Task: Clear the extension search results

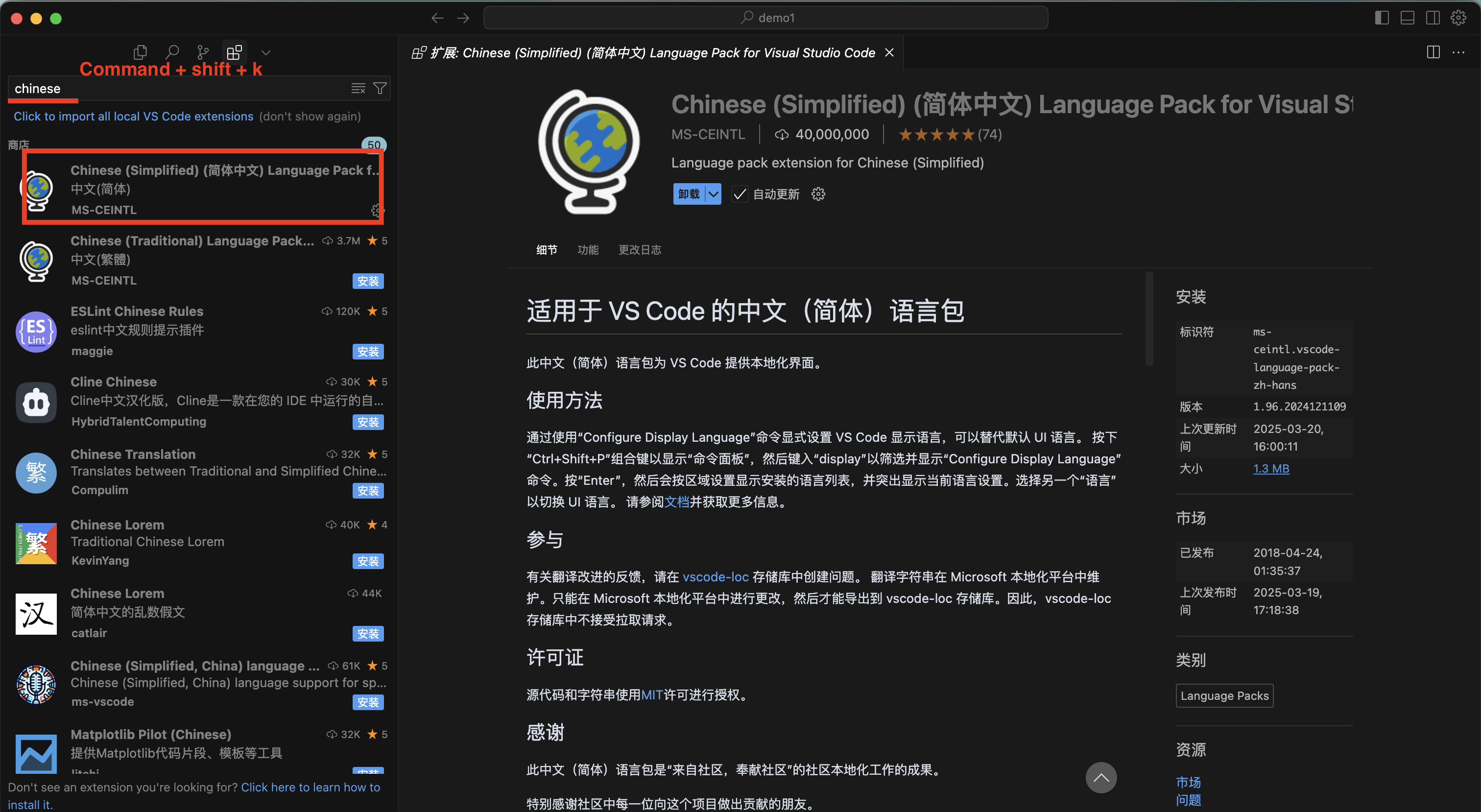Action: [358, 88]
